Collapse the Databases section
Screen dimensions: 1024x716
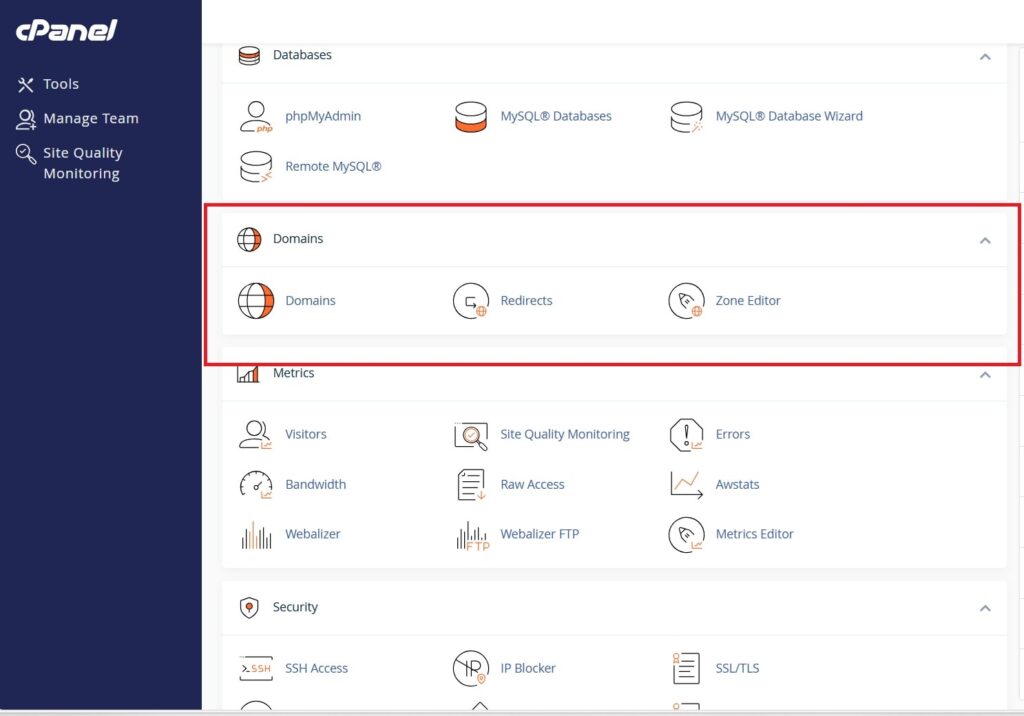click(x=985, y=58)
